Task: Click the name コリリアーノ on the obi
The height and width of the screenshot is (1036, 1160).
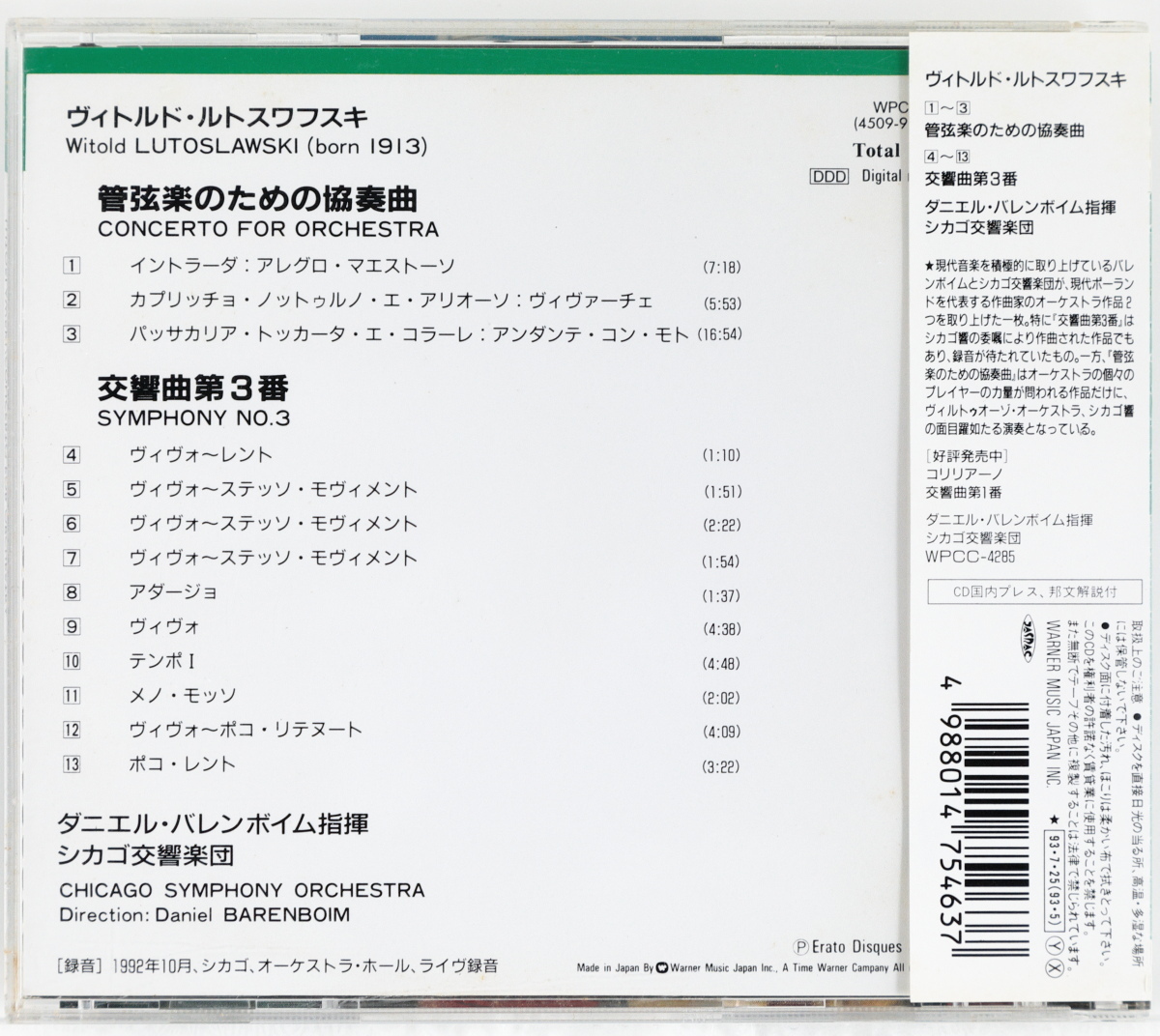Action: coord(964,475)
